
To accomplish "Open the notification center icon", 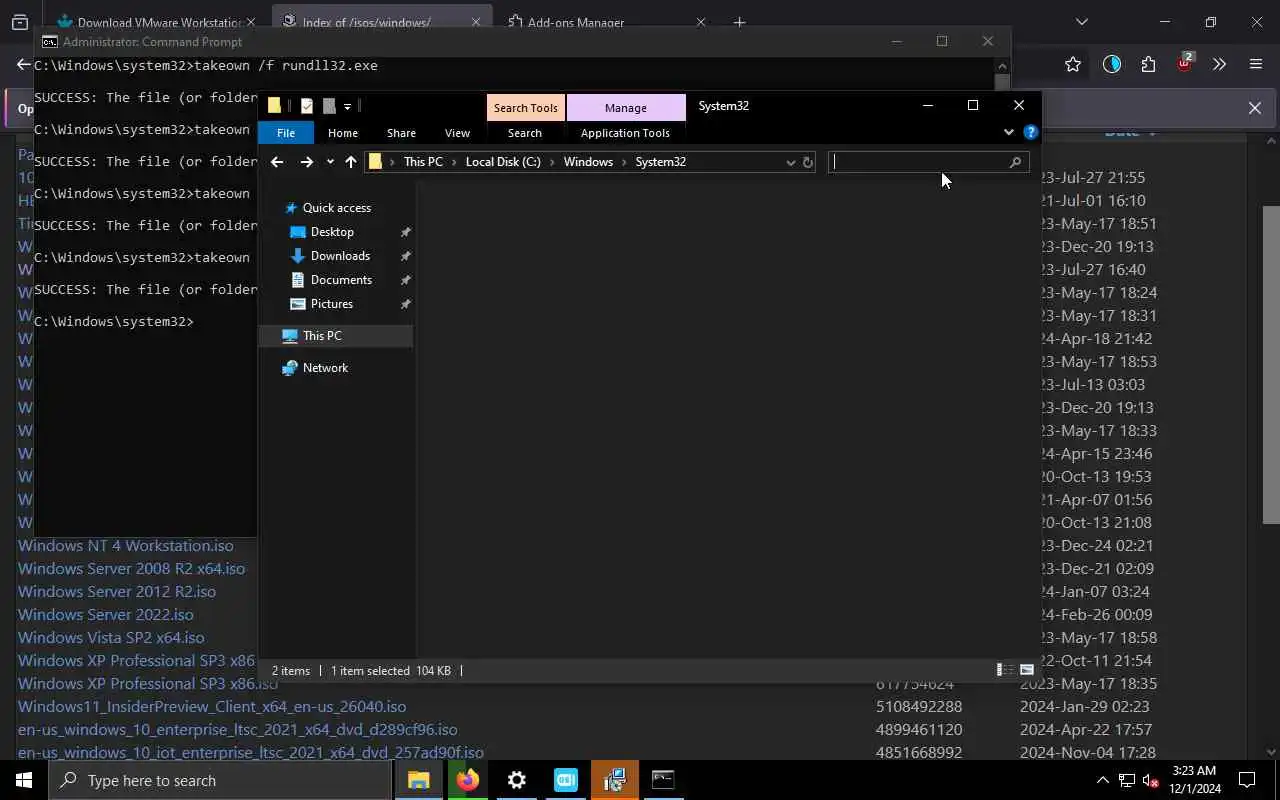I will (1247, 780).
